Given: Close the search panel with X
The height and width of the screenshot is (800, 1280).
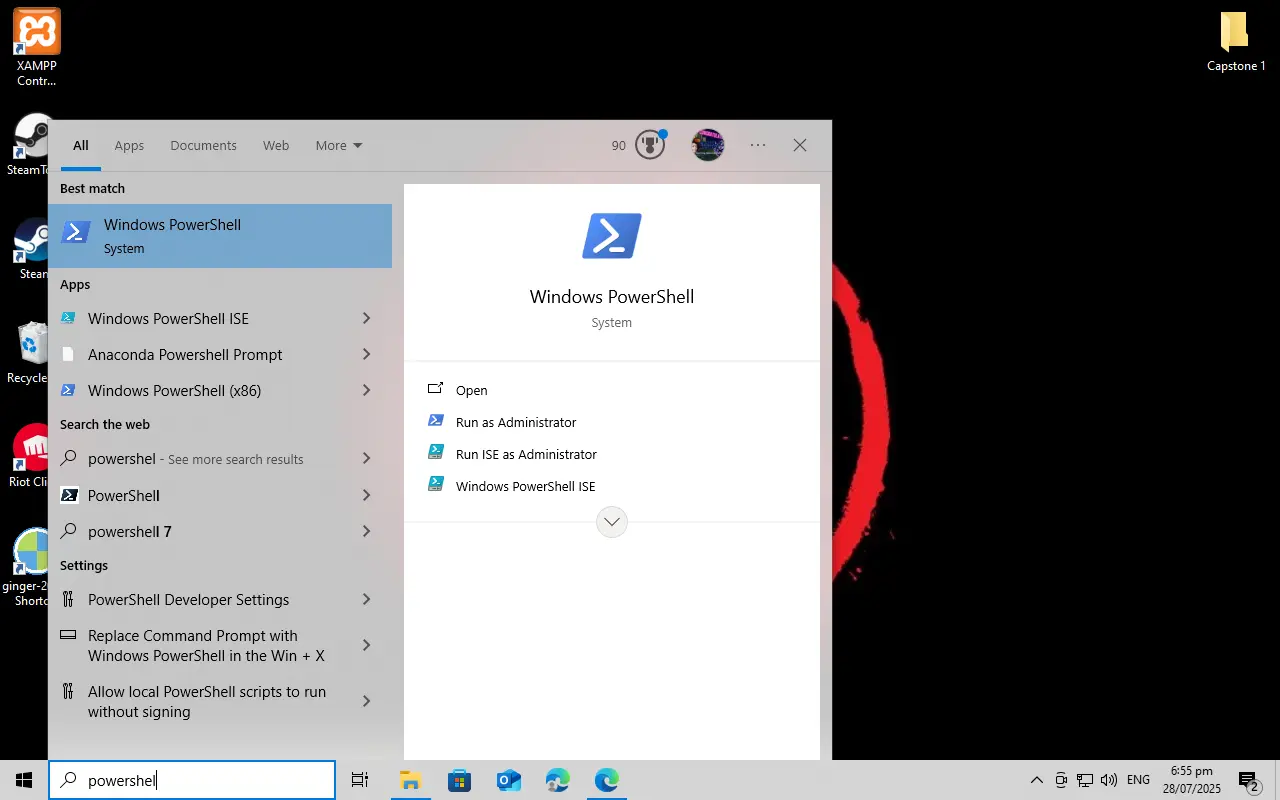Looking at the screenshot, I should pos(800,145).
